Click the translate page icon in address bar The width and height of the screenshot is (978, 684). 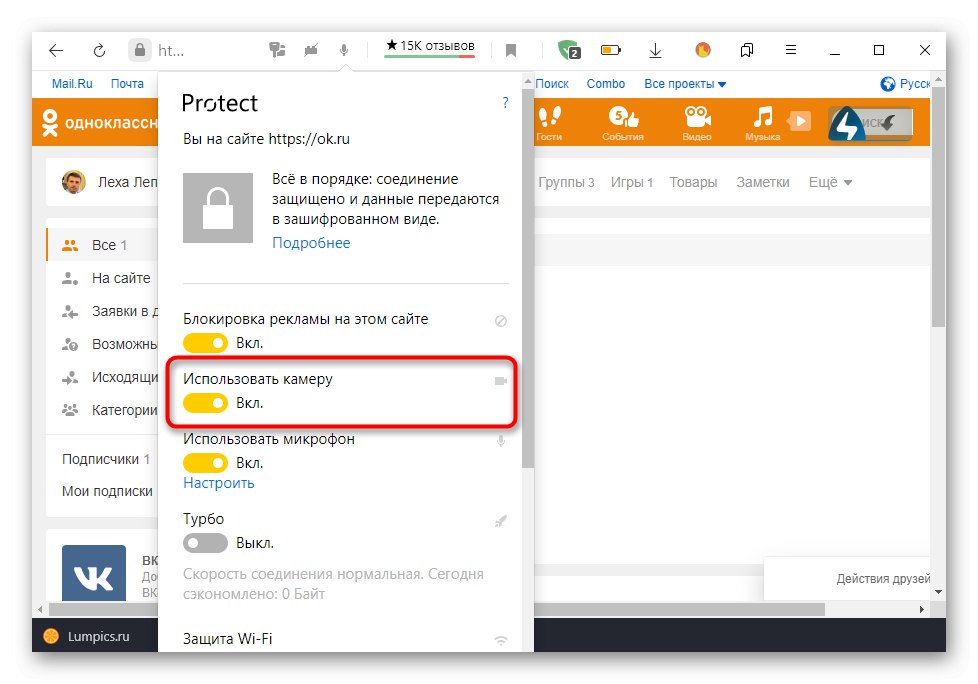(x=277, y=50)
